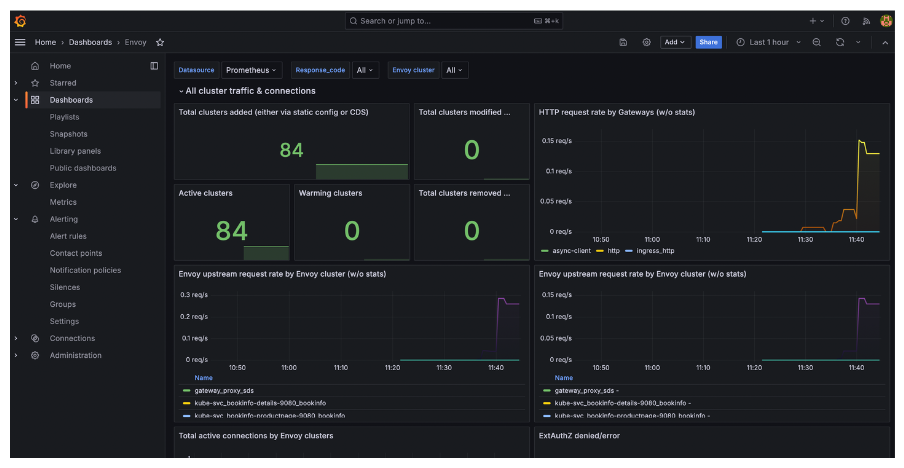The image size is (904, 468).
Task: Star the Envoy dashboard as favorite
Action: tap(160, 42)
